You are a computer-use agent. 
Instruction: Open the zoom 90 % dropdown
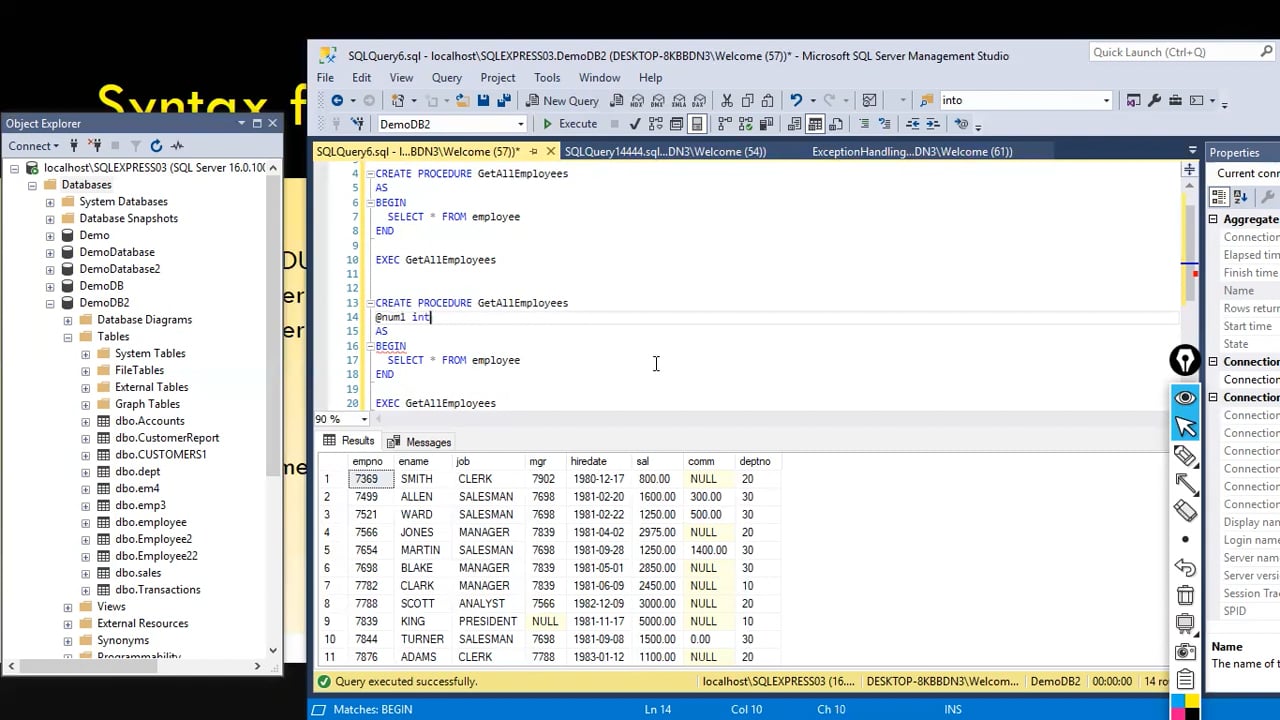click(364, 419)
